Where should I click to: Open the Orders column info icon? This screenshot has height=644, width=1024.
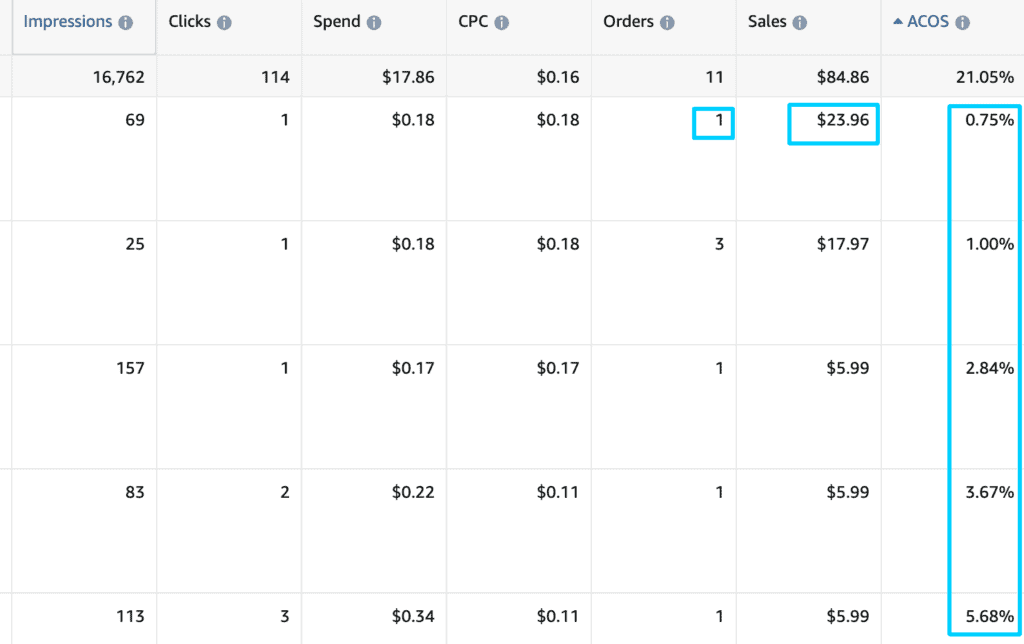click(x=667, y=22)
